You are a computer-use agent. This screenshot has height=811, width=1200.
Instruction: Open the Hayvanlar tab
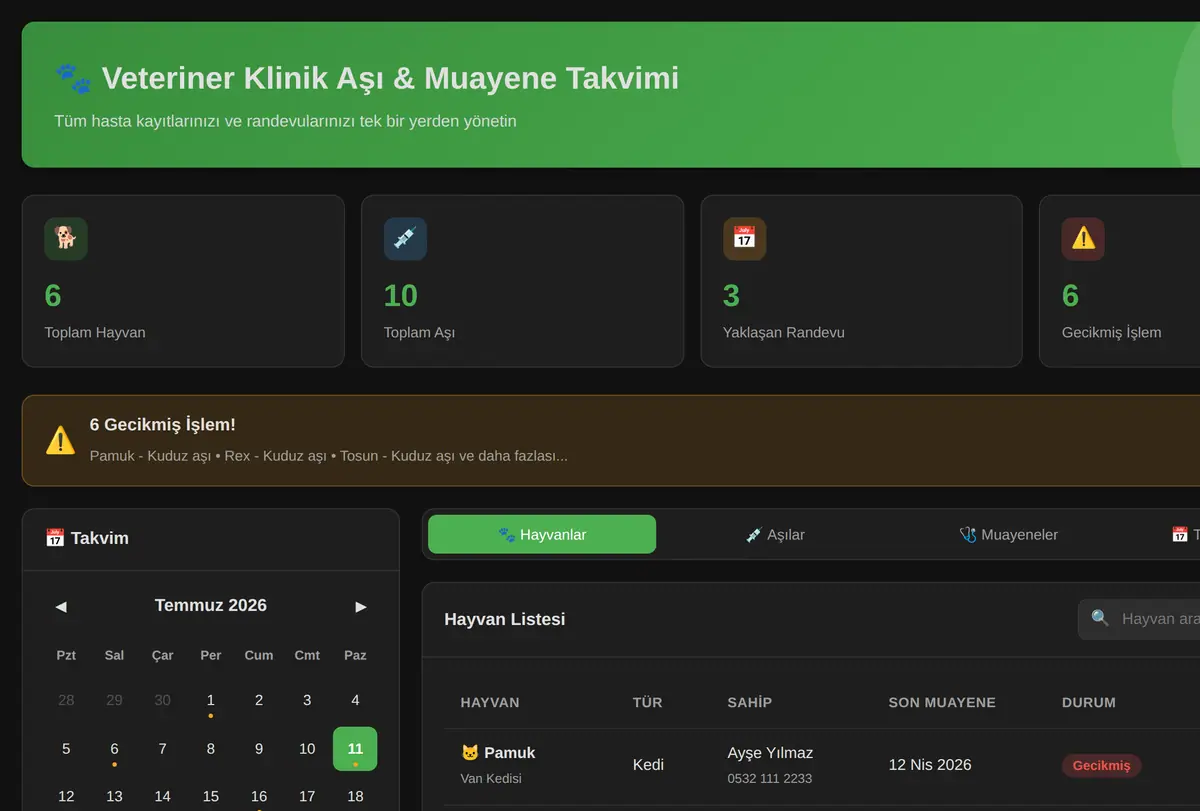(x=542, y=534)
